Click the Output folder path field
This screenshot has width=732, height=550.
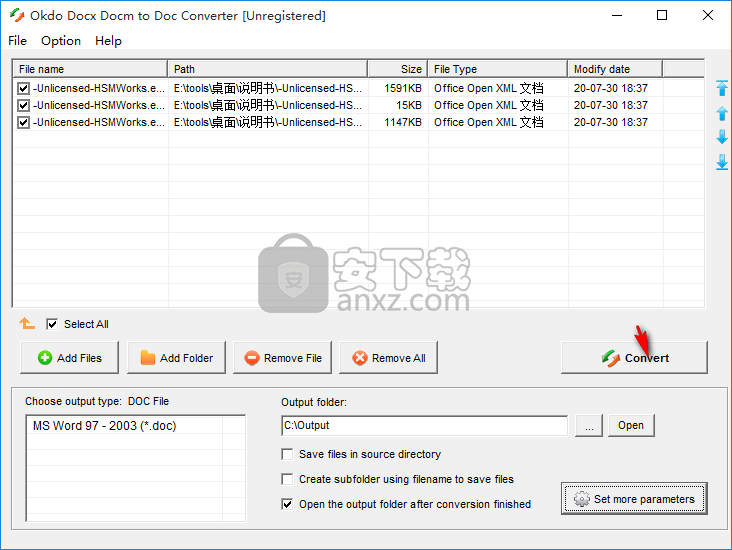click(x=424, y=425)
